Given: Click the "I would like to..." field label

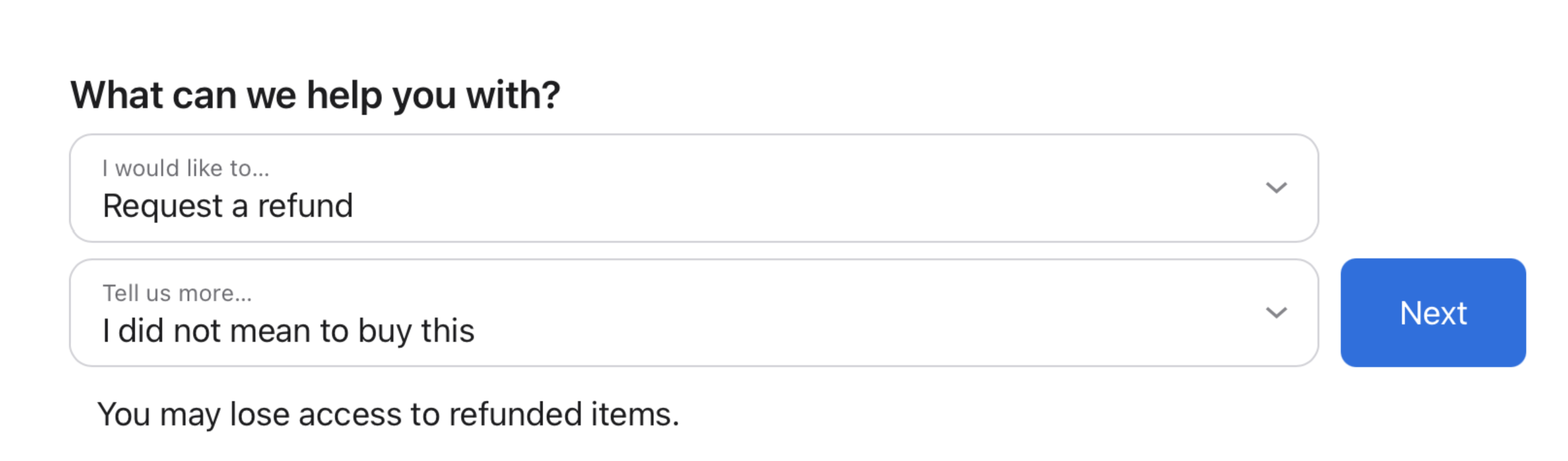Looking at the screenshot, I should (186, 168).
